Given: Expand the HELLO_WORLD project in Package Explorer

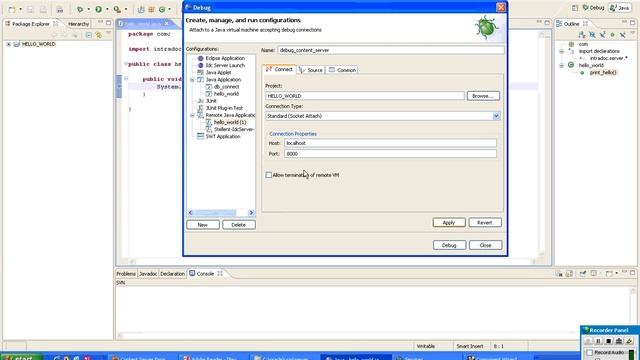Looking at the screenshot, I should [x=9, y=44].
